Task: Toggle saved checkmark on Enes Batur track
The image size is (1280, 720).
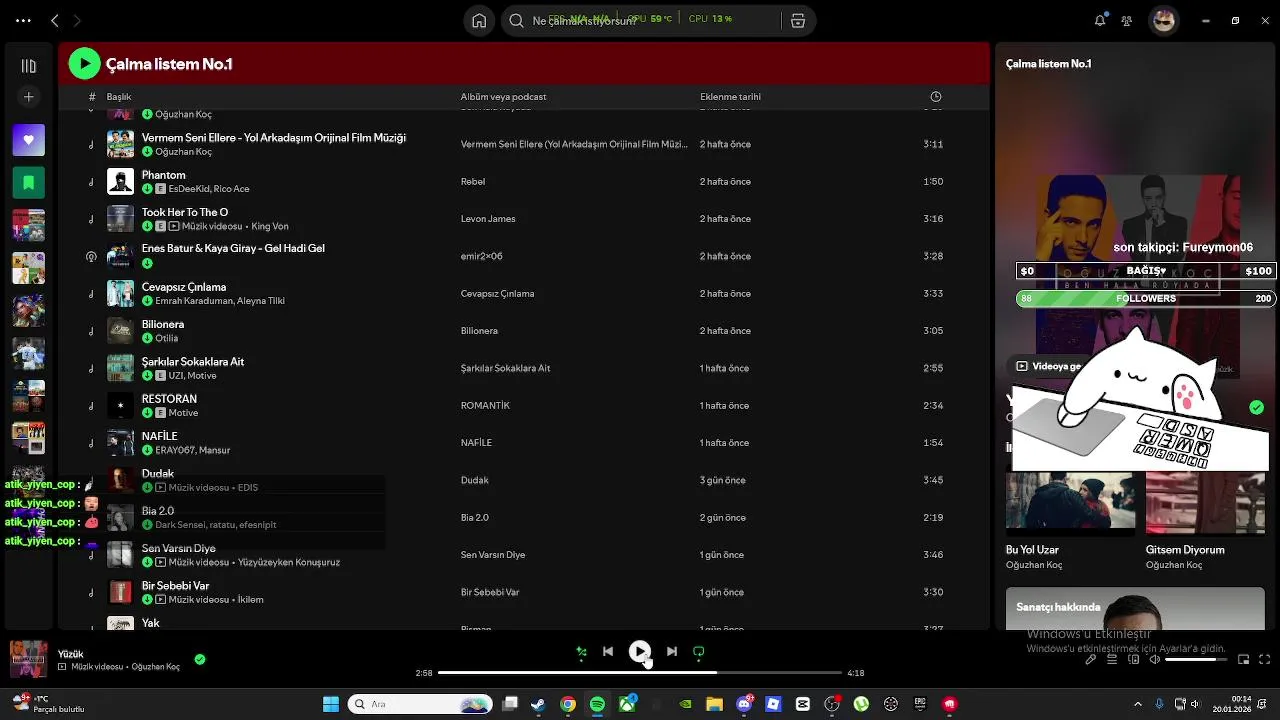Action: pos(147,264)
